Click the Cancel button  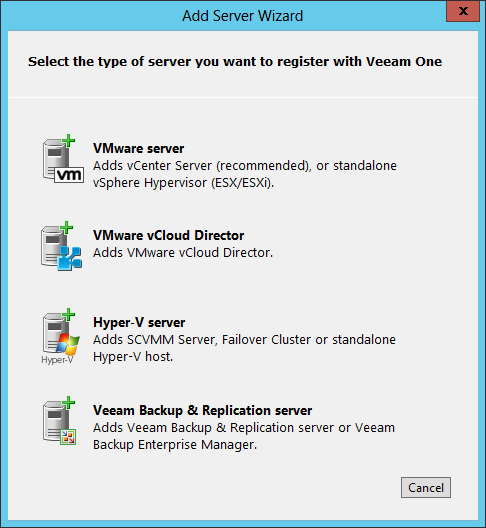[426, 487]
